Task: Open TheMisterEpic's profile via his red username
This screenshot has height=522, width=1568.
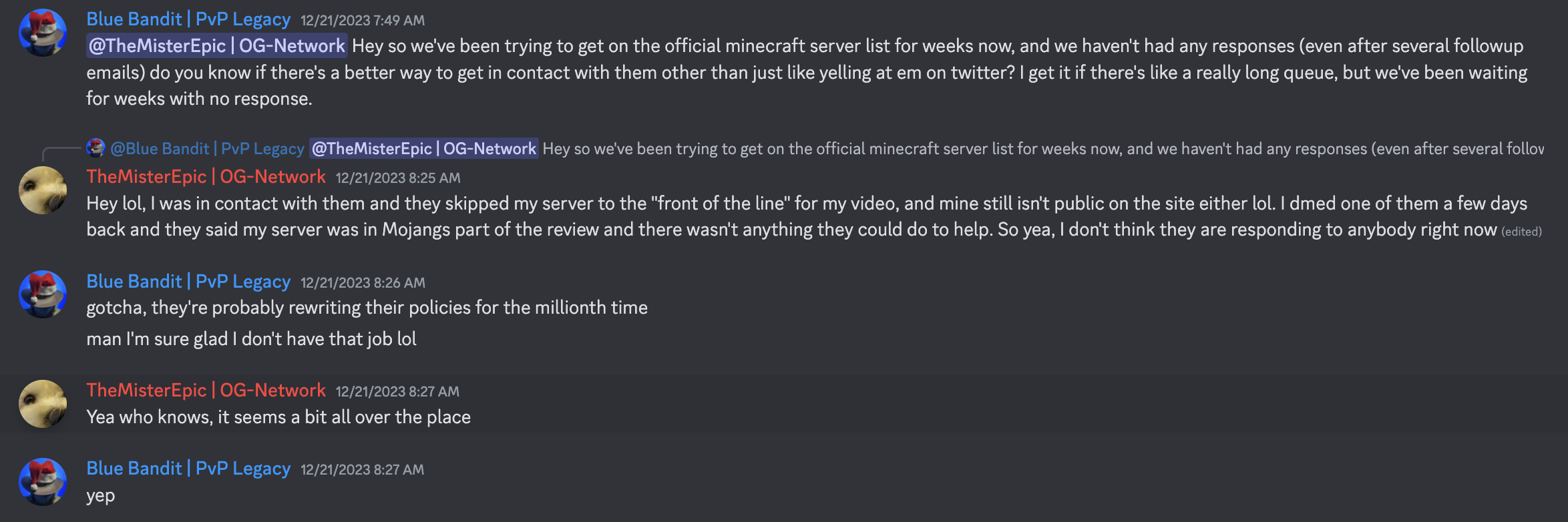Action: click(x=206, y=176)
